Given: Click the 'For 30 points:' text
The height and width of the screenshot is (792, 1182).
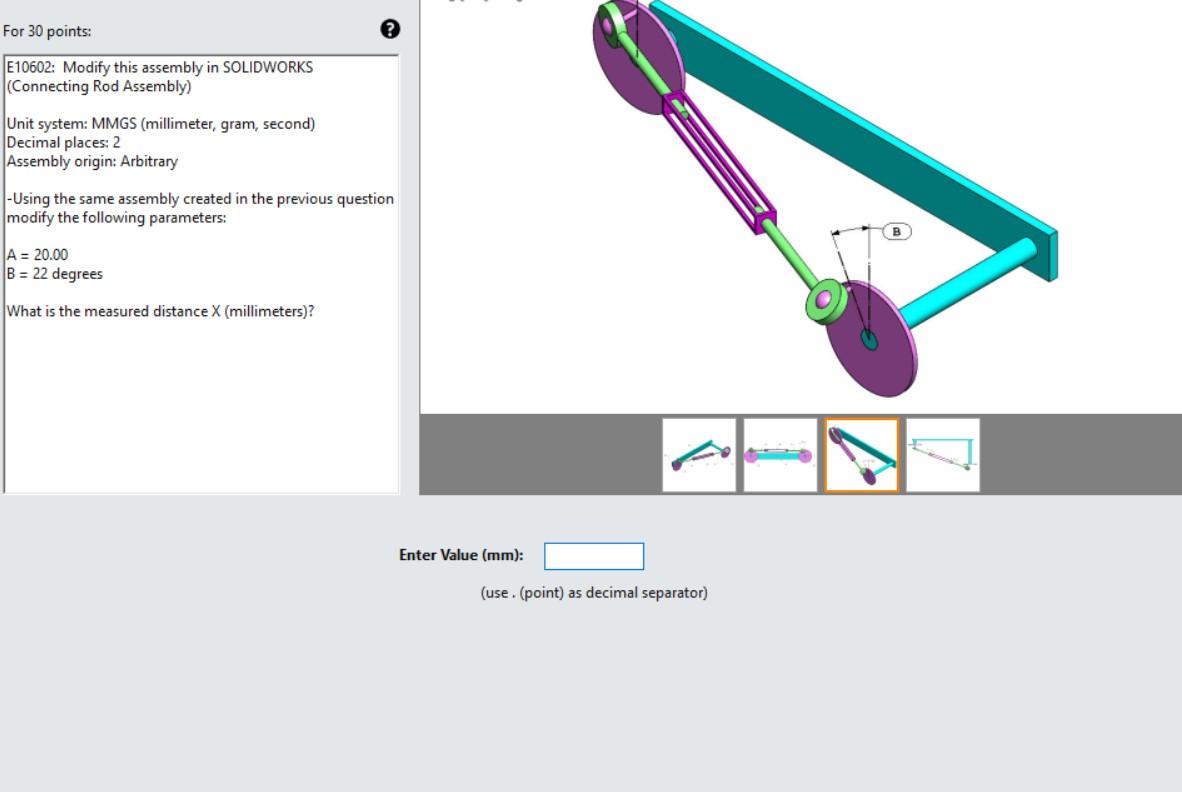Looking at the screenshot, I should 47,31.
